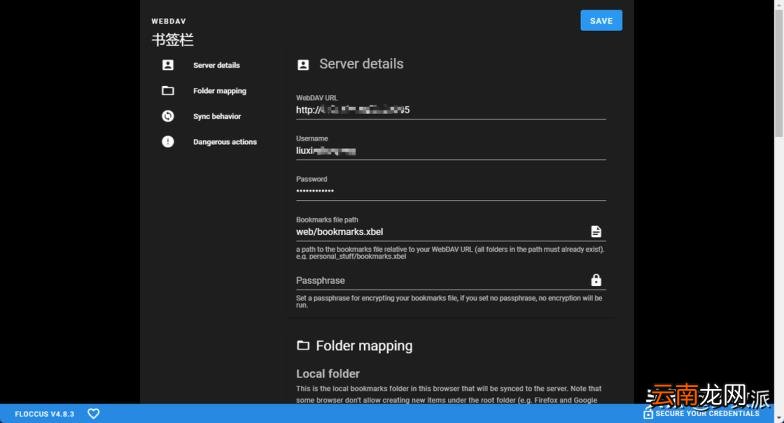Focus the WebDAV URL input field

pyautogui.click(x=450, y=110)
